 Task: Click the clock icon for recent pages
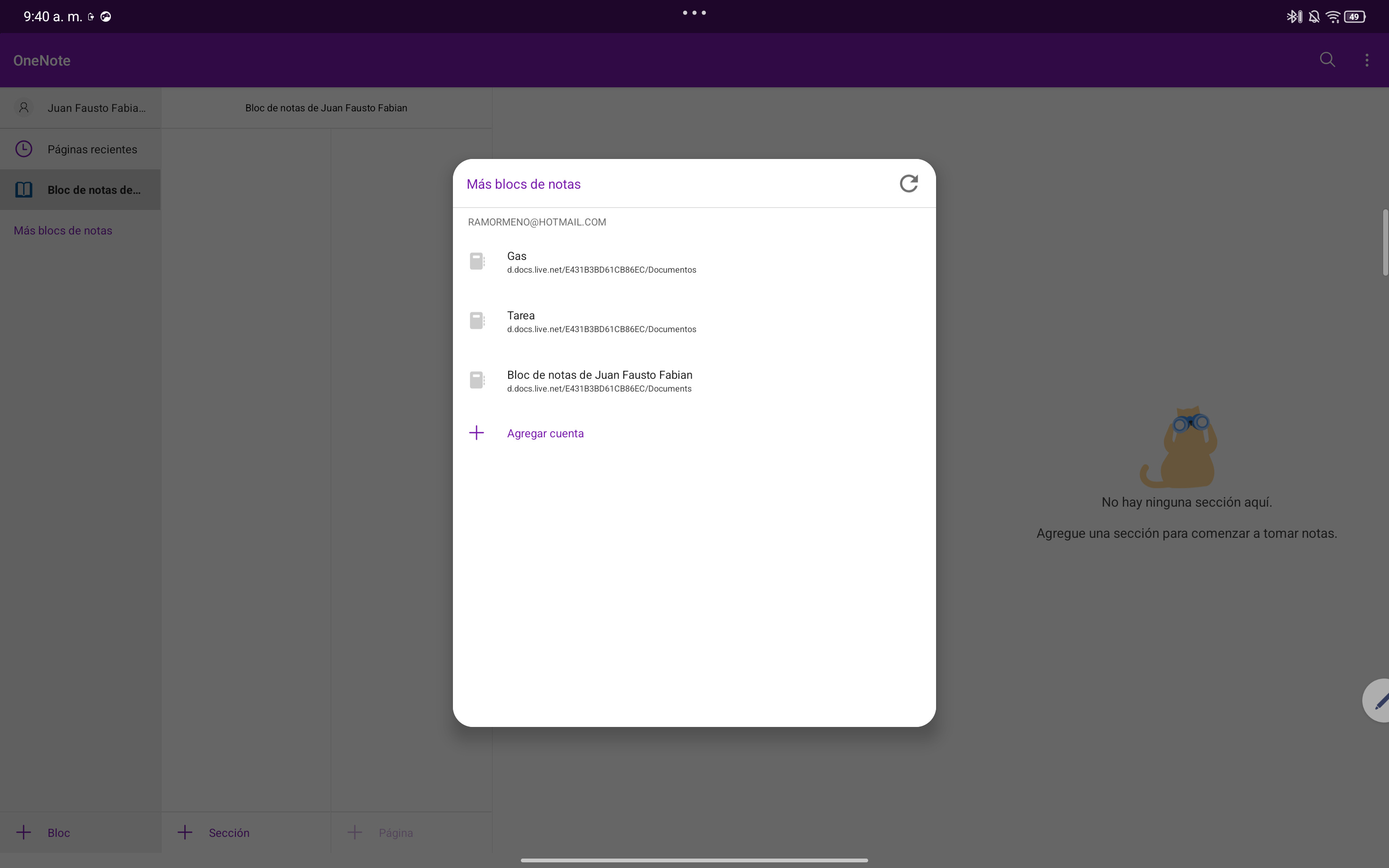(24, 149)
